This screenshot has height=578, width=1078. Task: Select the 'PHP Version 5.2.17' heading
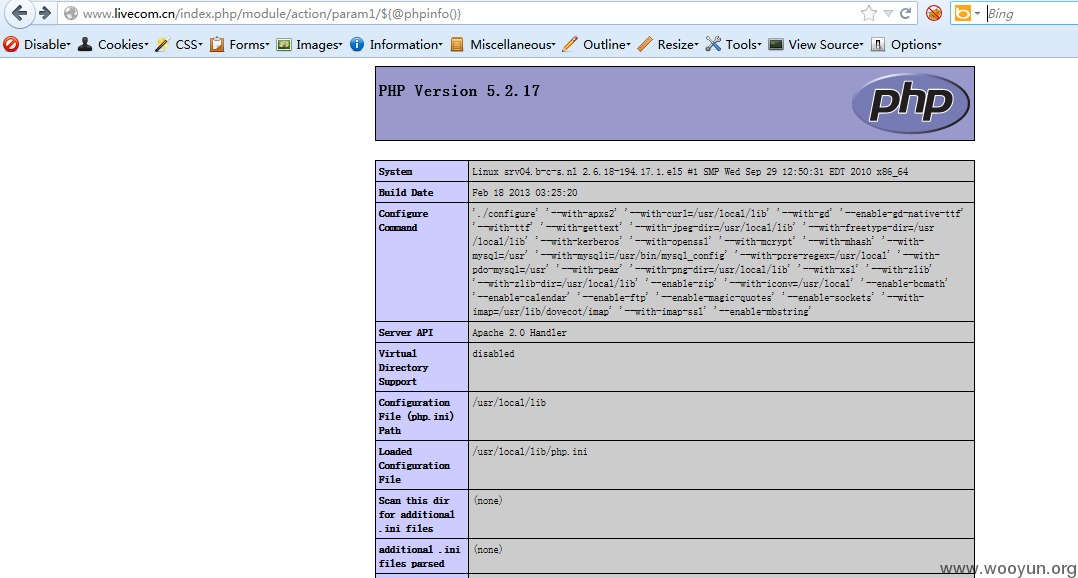point(459,91)
